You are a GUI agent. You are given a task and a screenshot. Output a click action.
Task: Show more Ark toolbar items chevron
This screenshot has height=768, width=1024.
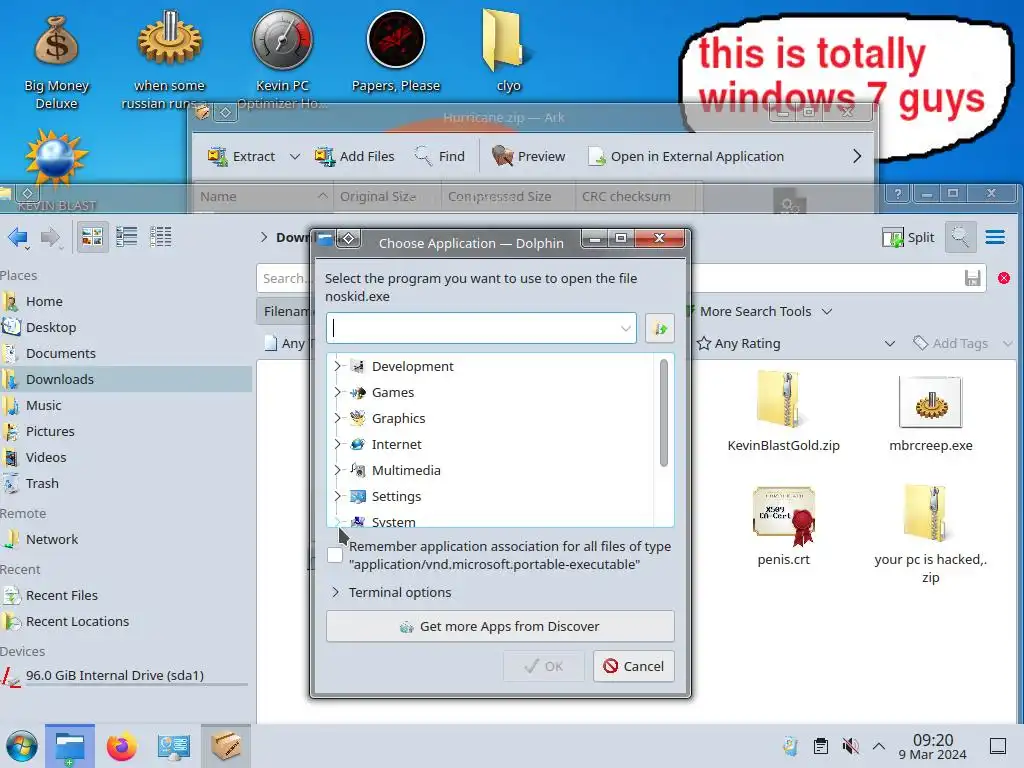tap(857, 157)
